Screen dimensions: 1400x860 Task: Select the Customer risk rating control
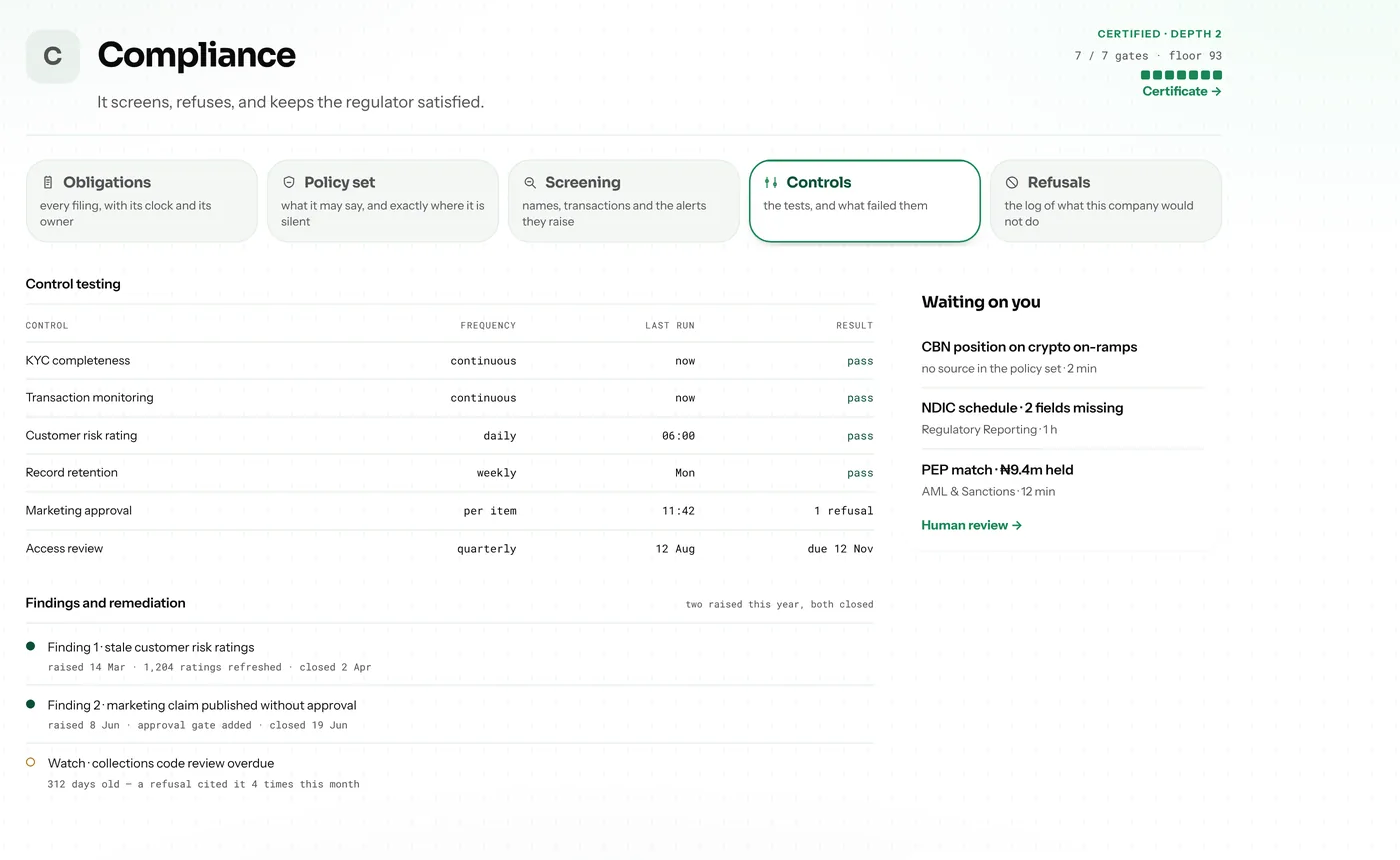click(450, 436)
